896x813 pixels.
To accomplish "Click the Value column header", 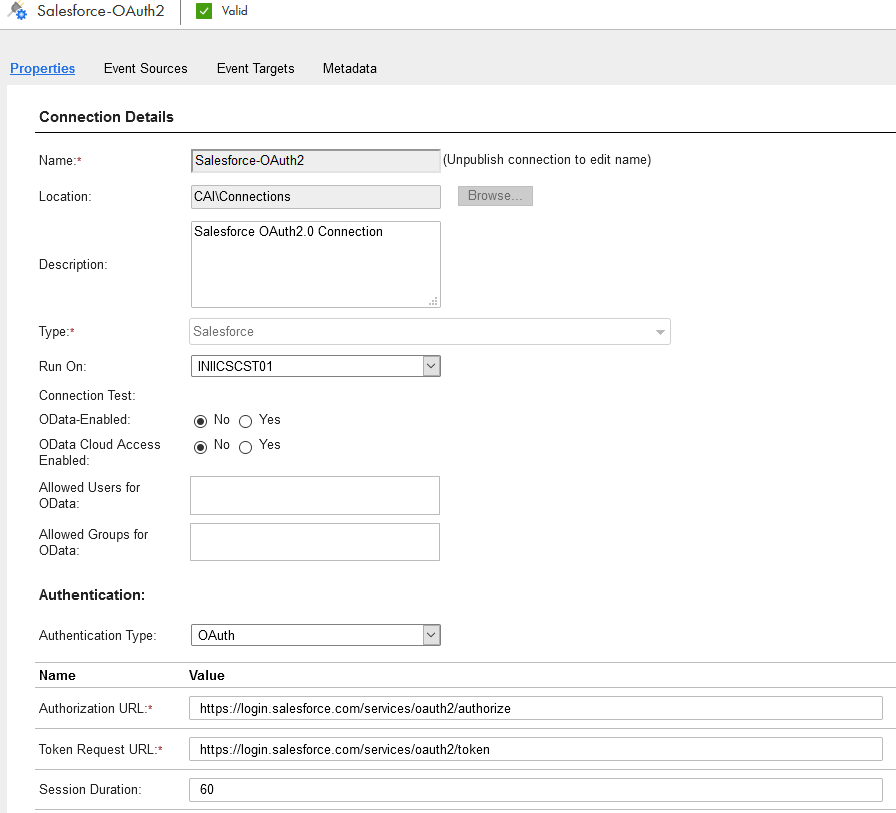I will pos(207,675).
